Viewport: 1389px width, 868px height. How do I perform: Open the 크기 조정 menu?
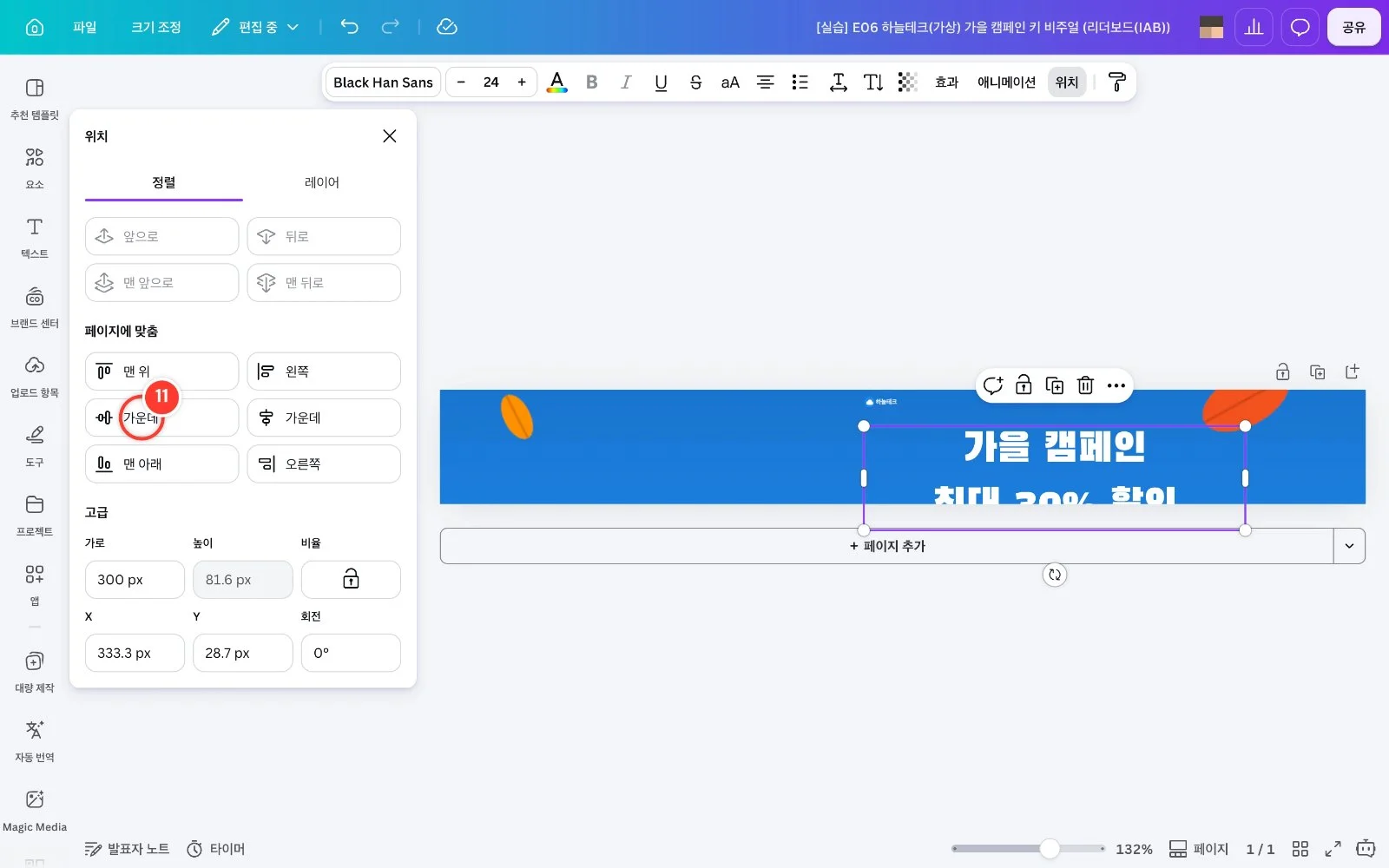tap(156, 27)
